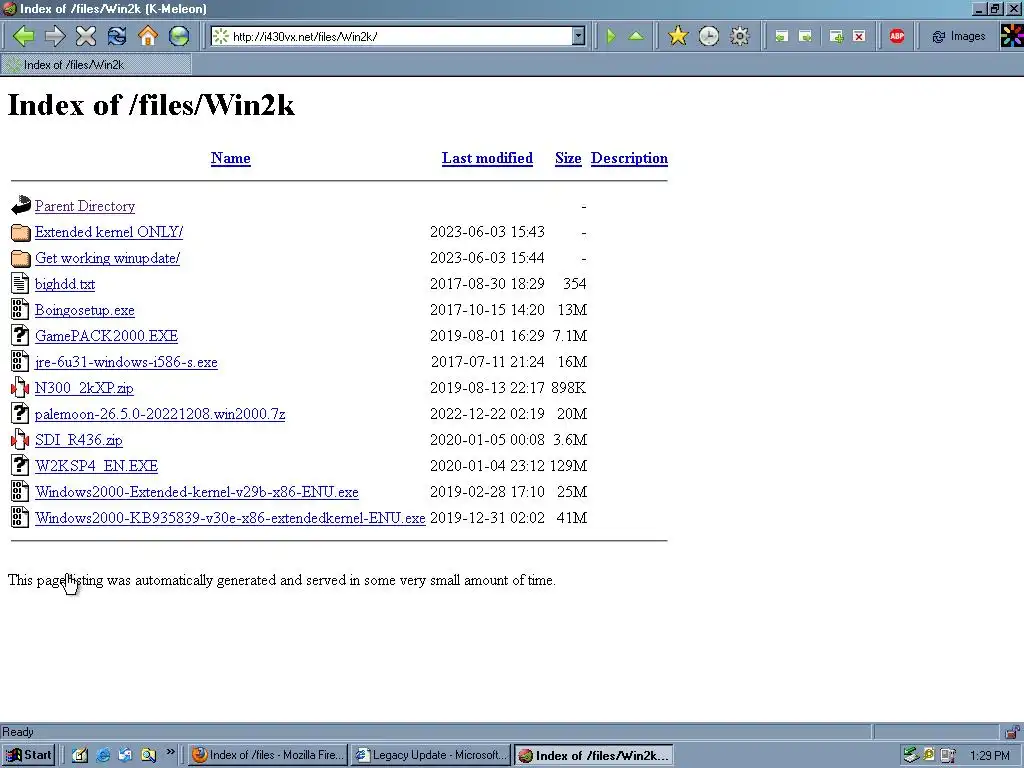Reload the page with the refresh icon

(117, 37)
